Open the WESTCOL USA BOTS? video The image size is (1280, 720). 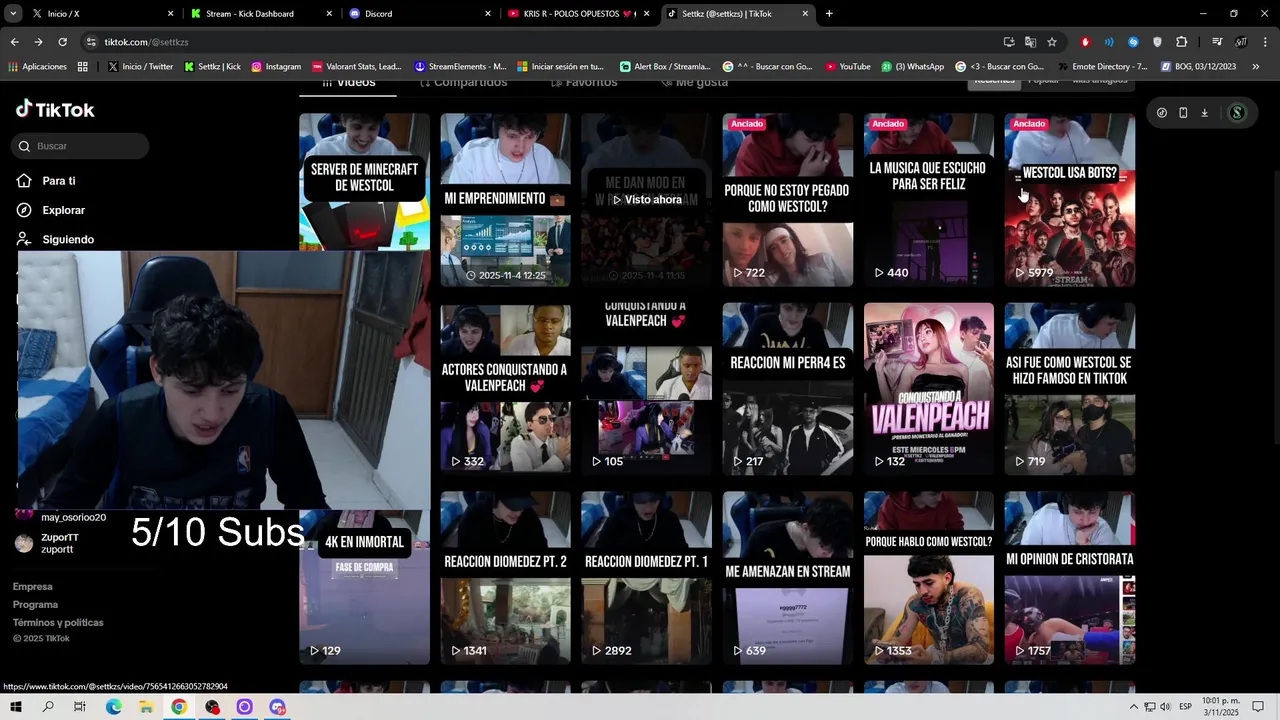[x=1070, y=200]
